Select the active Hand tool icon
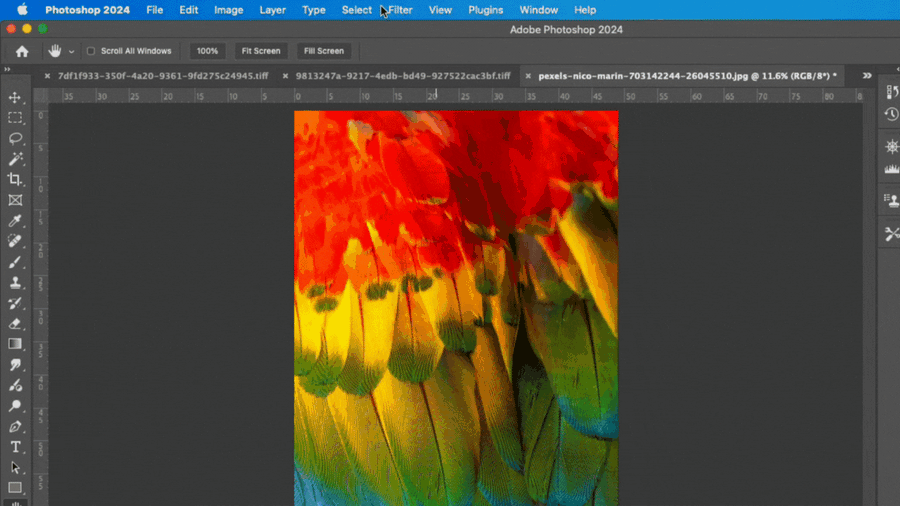This screenshot has width=900, height=506. coord(55,51)
